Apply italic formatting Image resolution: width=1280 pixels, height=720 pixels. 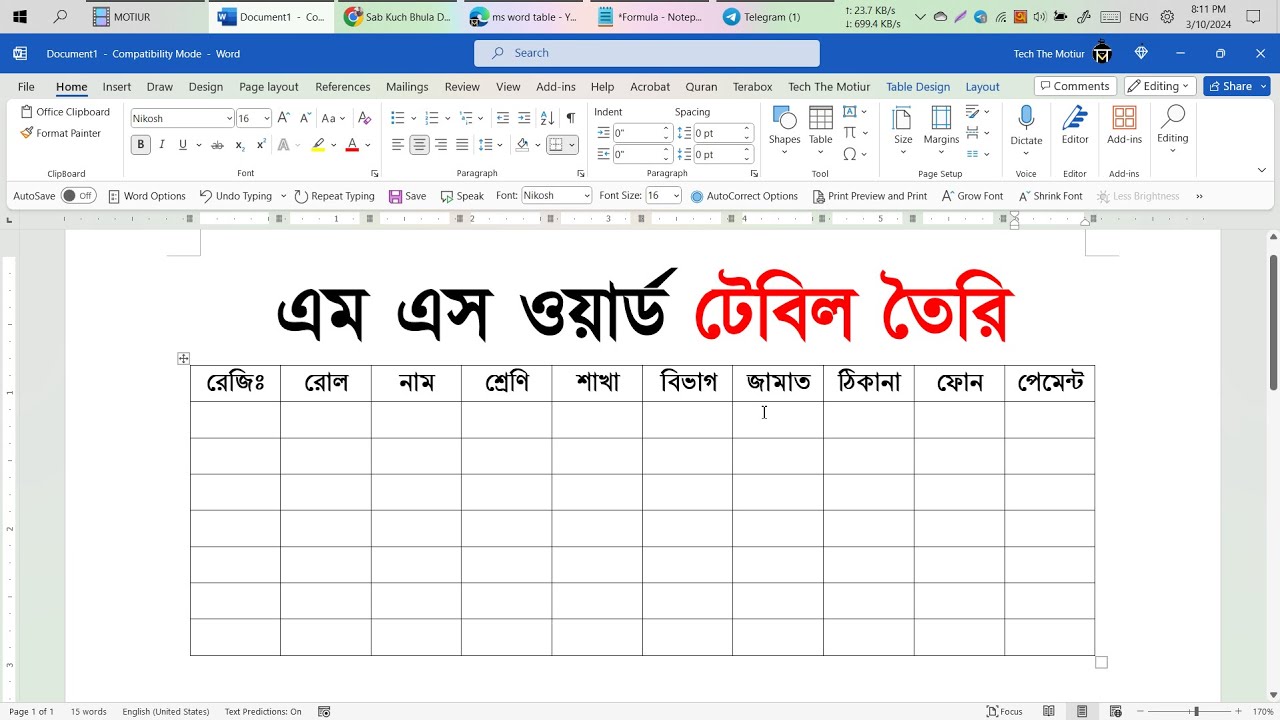click(162, 145)
